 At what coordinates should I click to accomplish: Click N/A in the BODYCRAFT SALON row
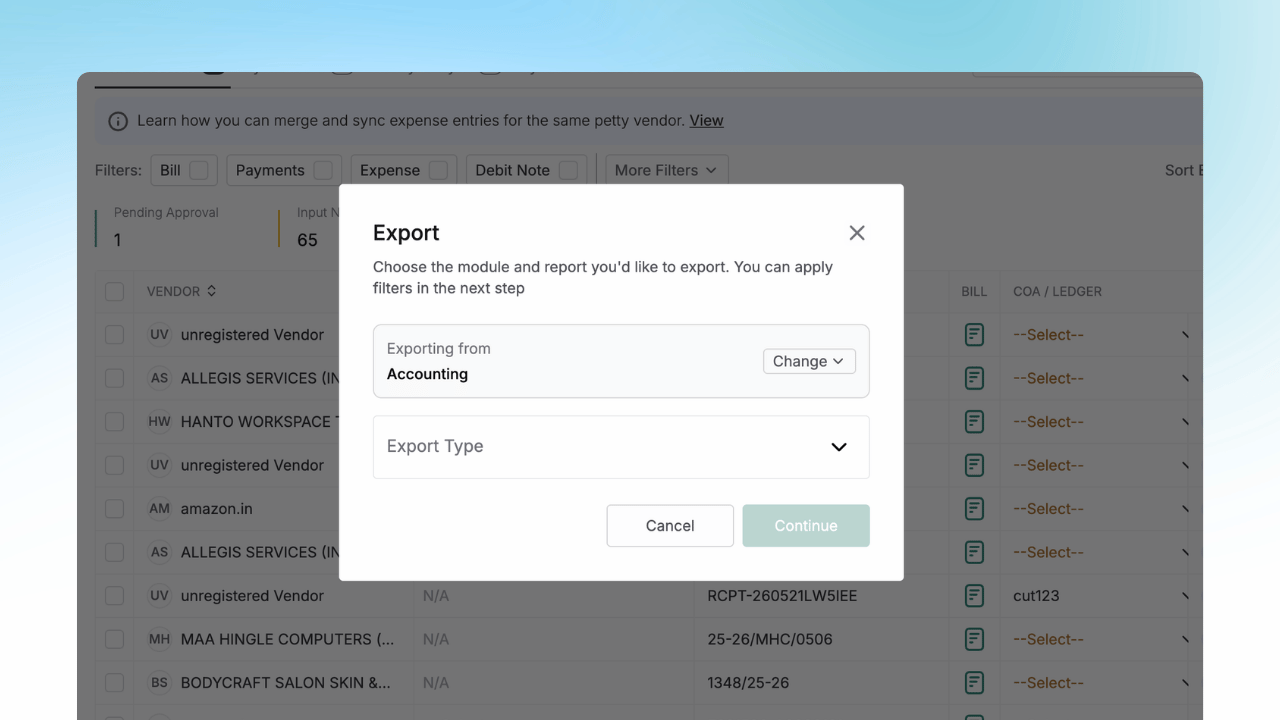(x=436, y=683)
